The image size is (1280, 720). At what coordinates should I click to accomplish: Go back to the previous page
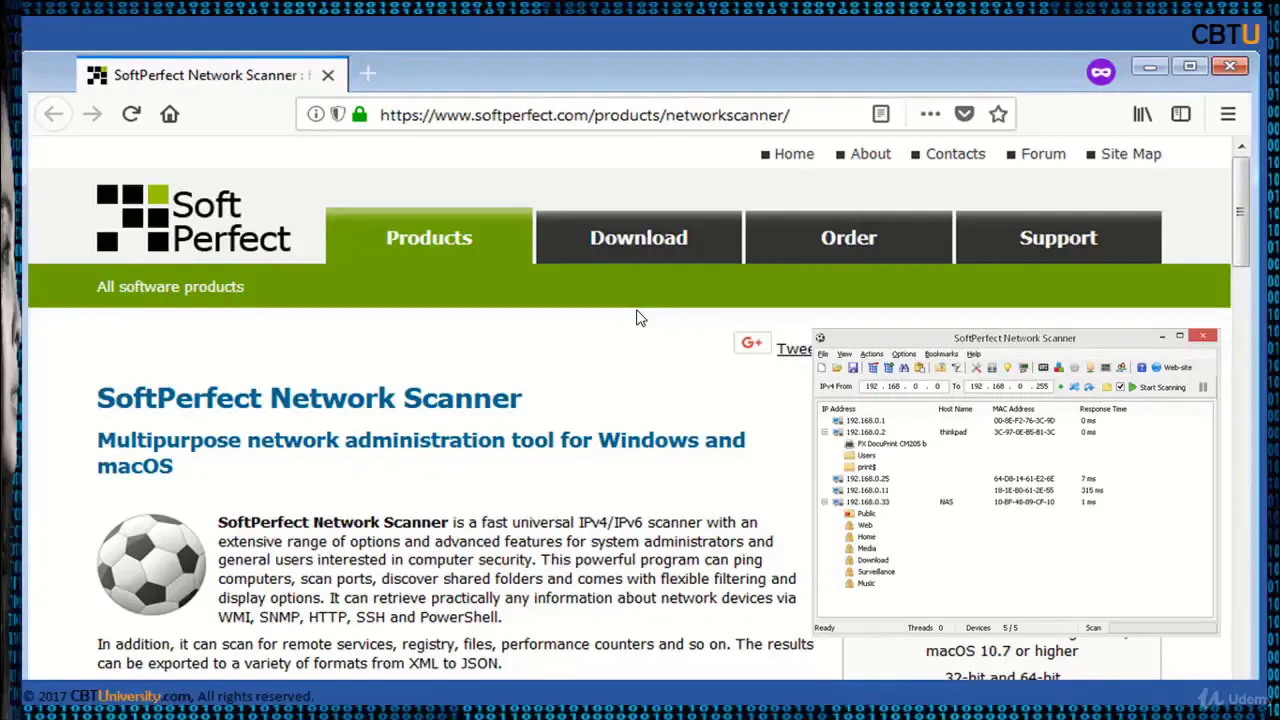tap(54, 114)
